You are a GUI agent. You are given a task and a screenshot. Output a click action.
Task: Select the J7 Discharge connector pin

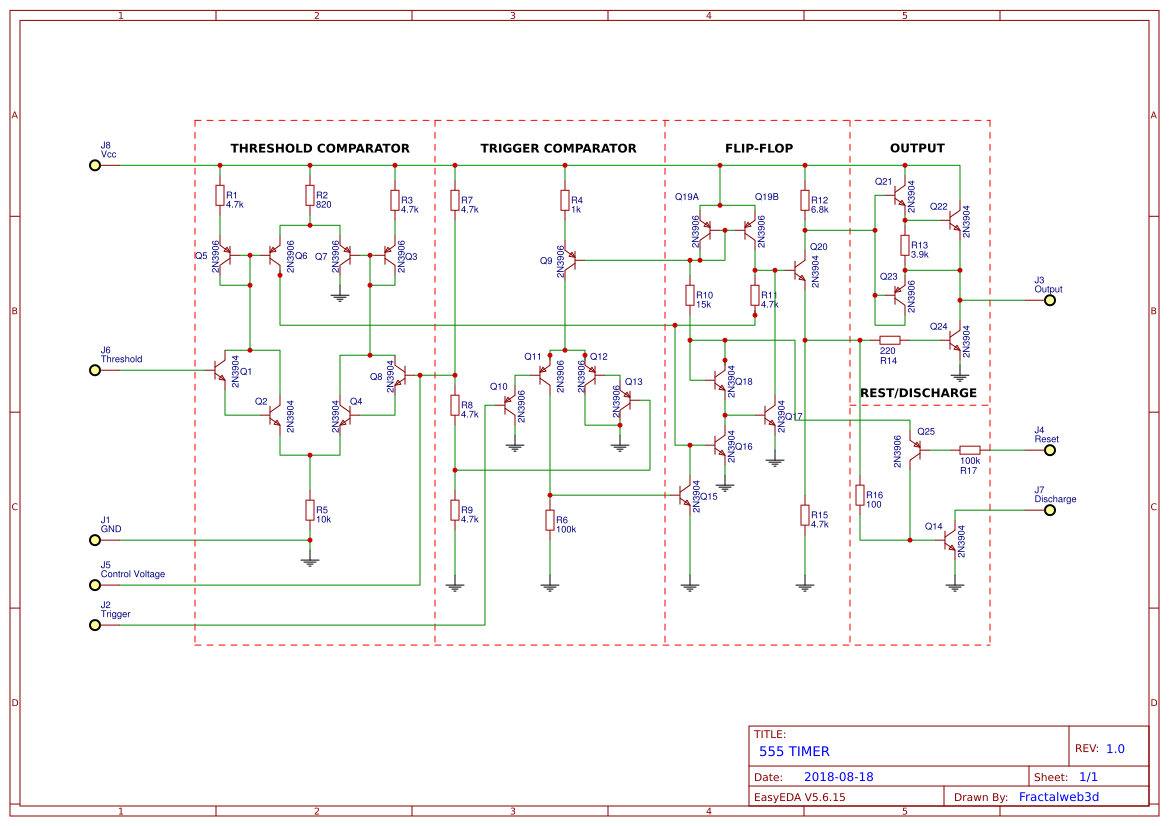pyautogui.click(x=1050, y=510)
